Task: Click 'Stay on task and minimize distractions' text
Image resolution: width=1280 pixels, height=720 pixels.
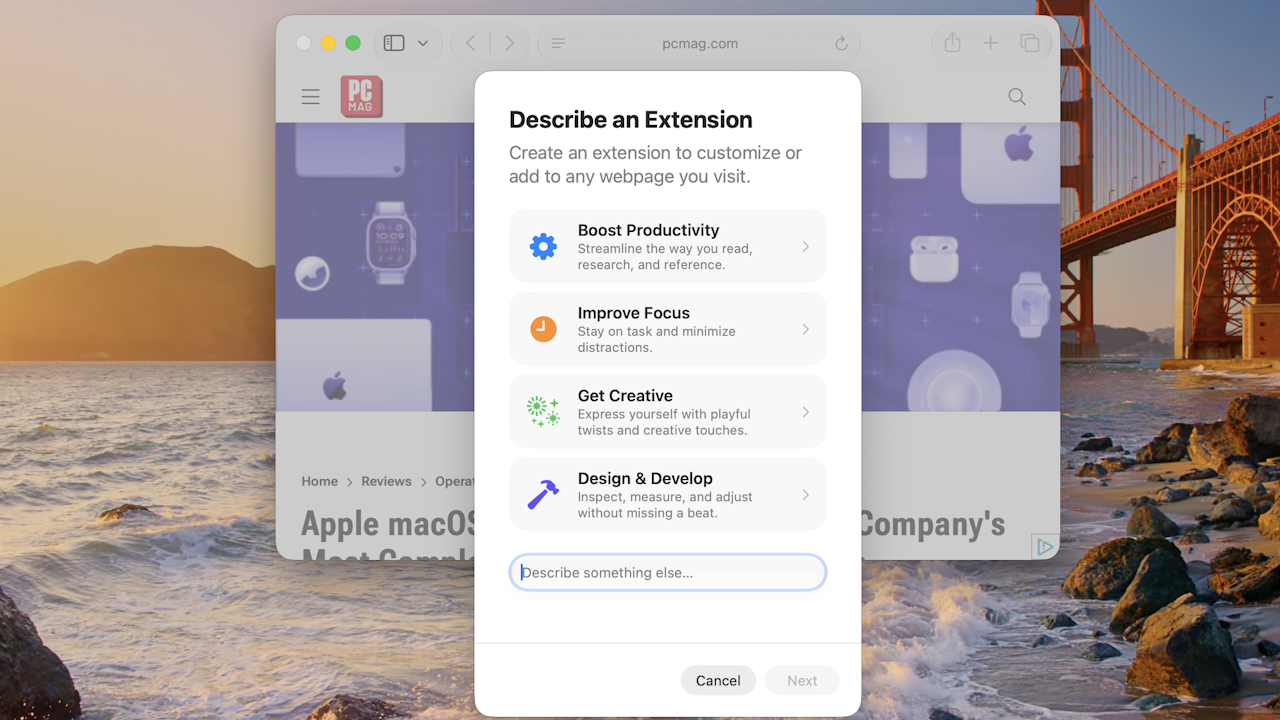Action: (x=657, y=339)
